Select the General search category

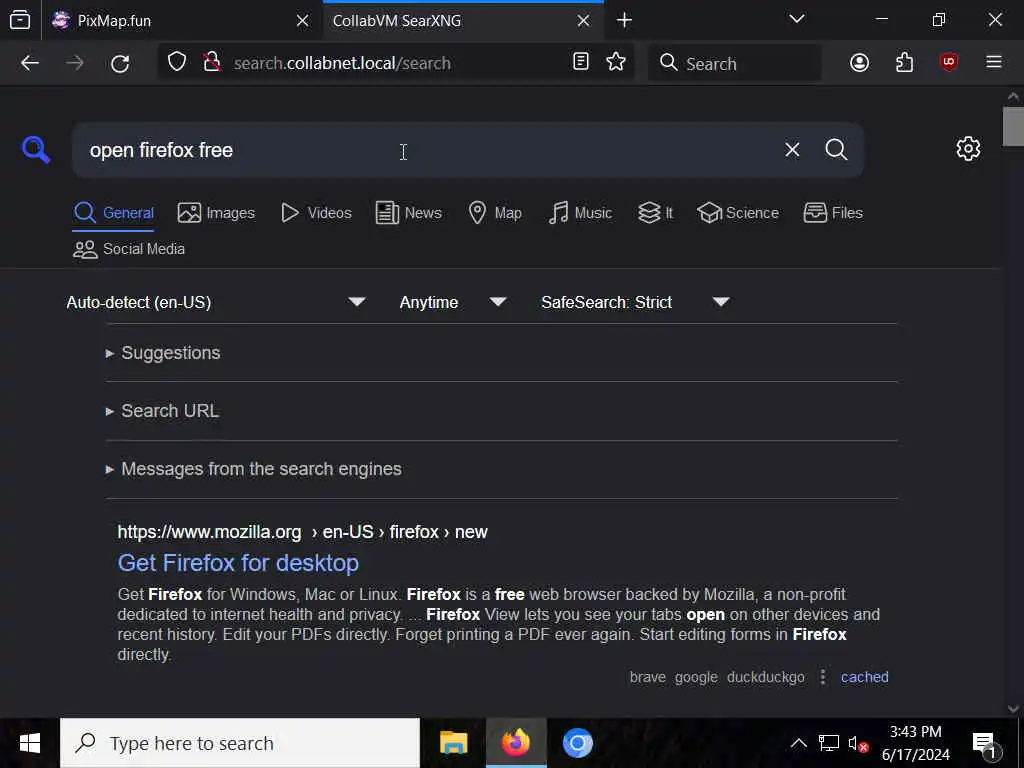[x=114, y=213]
